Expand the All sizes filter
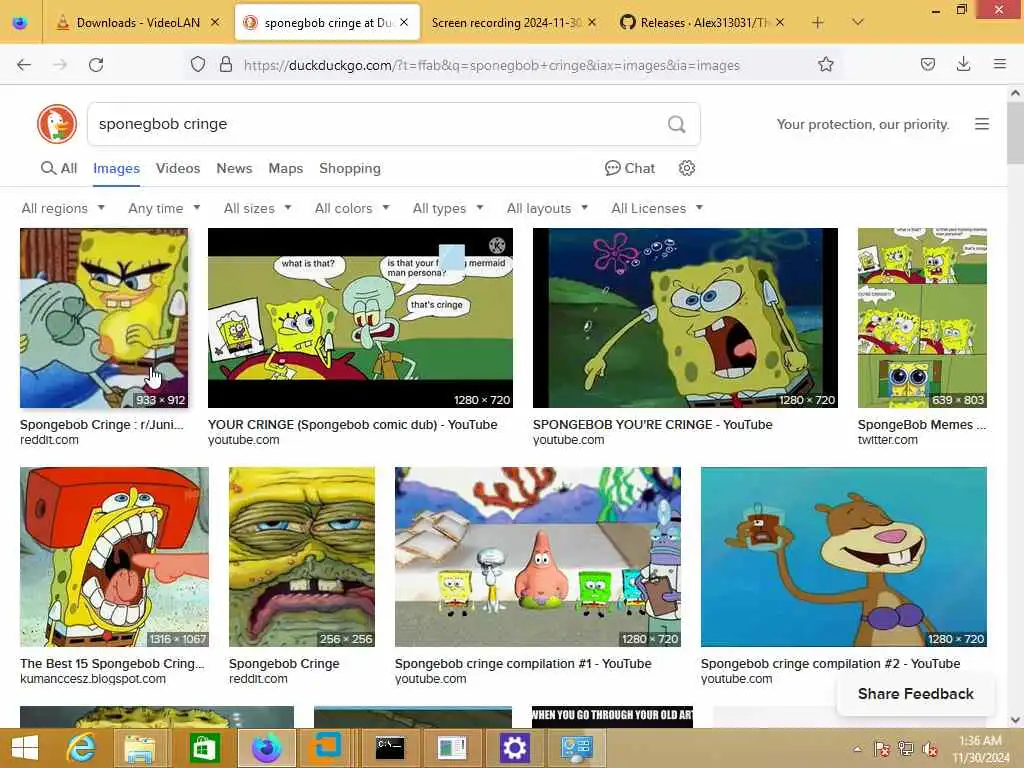1024x768 pixels. [257, 208]
